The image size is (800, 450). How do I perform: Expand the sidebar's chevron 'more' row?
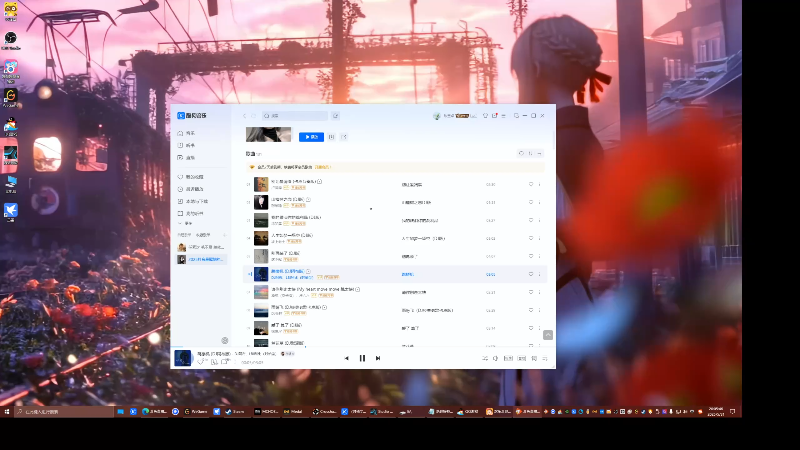[x=185, y=223]
